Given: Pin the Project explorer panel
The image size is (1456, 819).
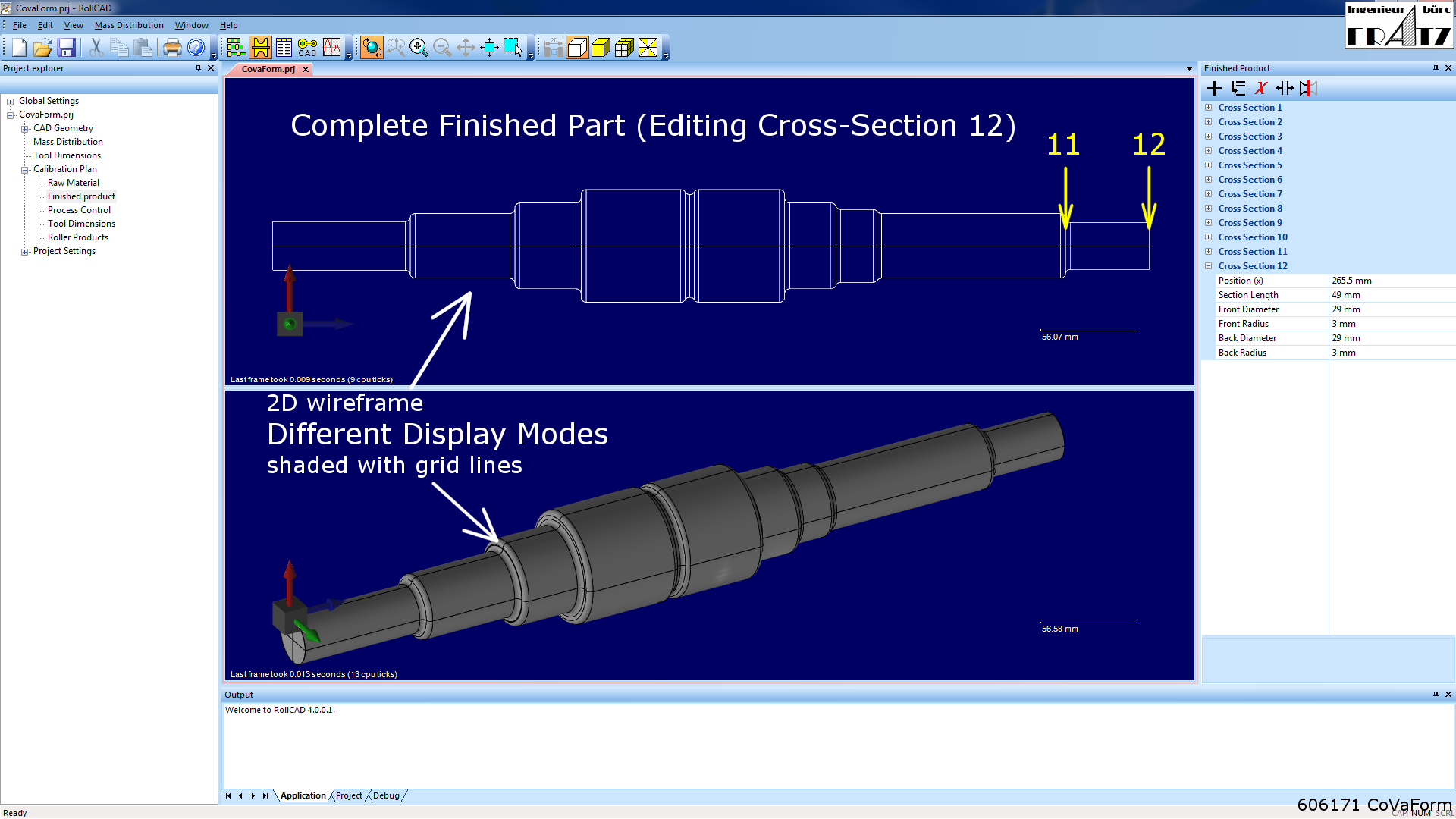Looking at the screenshot, I should (199, 68).
